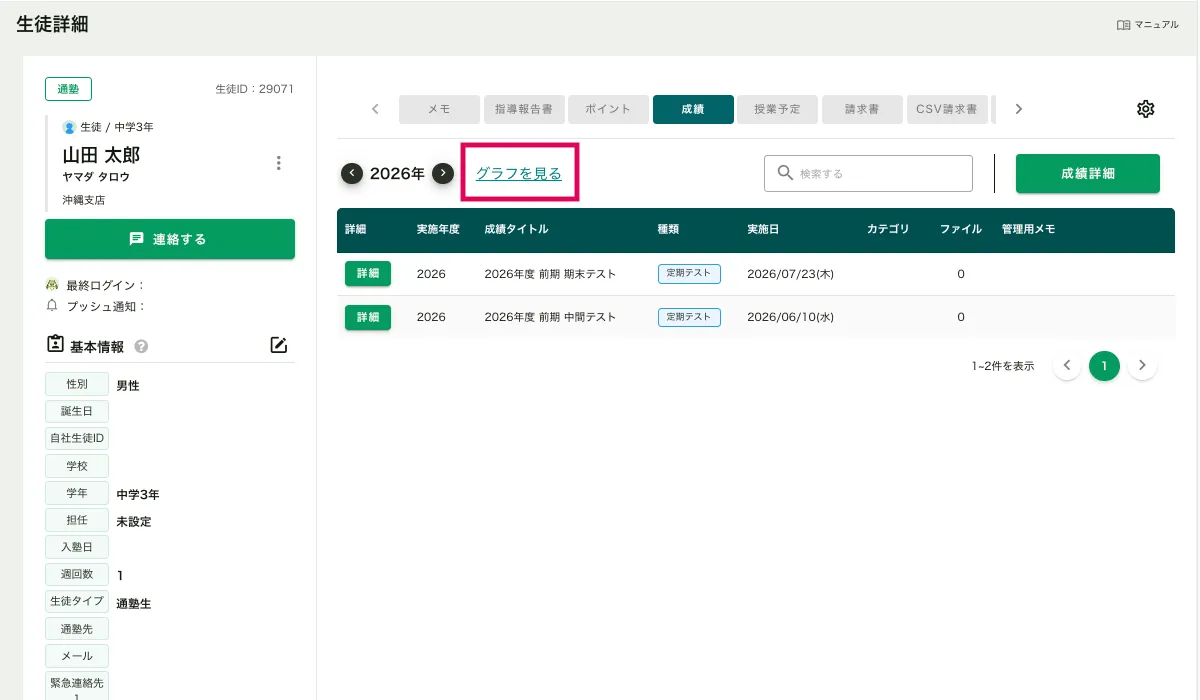Switch to the メモ tab
This screenshot has height=700, width=1200.
pyautogui.click(x=438, y=109)
